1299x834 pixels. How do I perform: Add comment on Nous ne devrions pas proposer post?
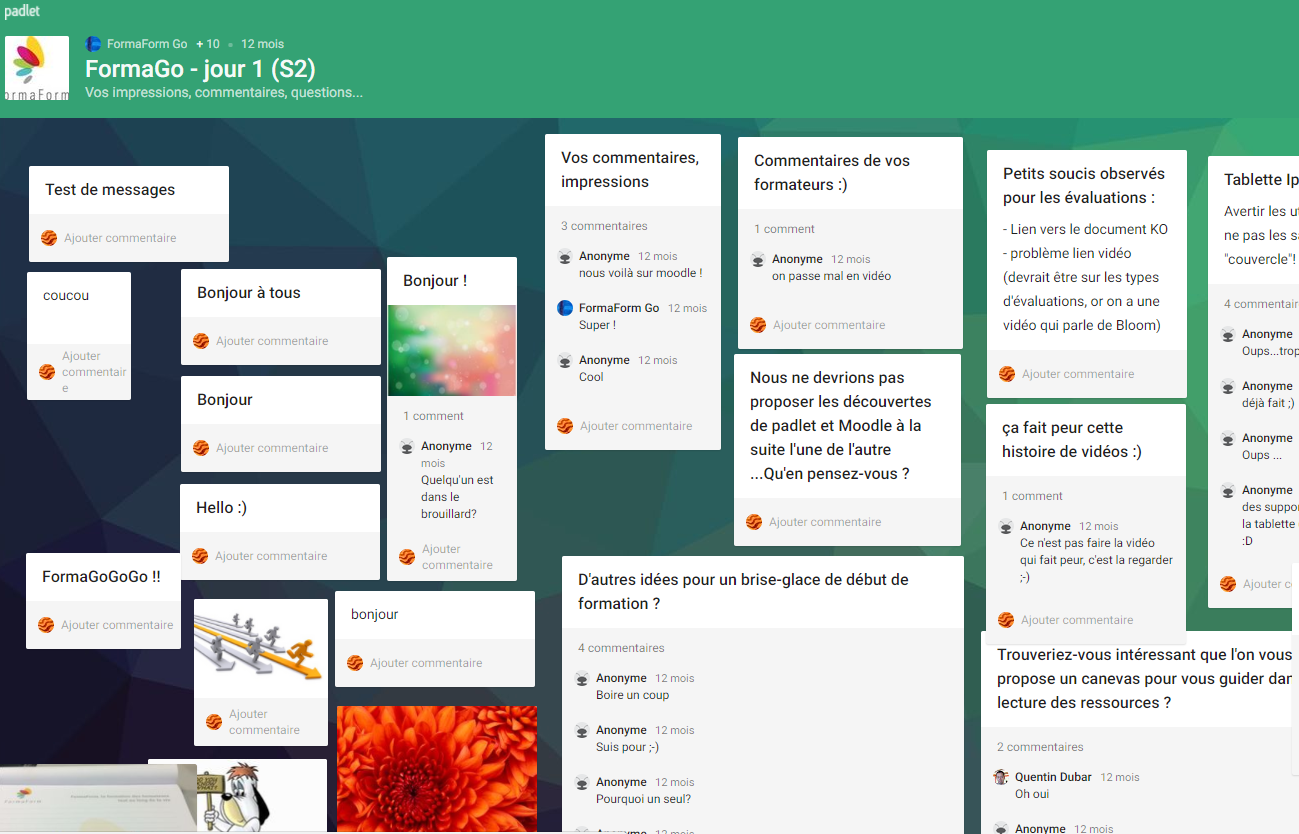point(825,522)
